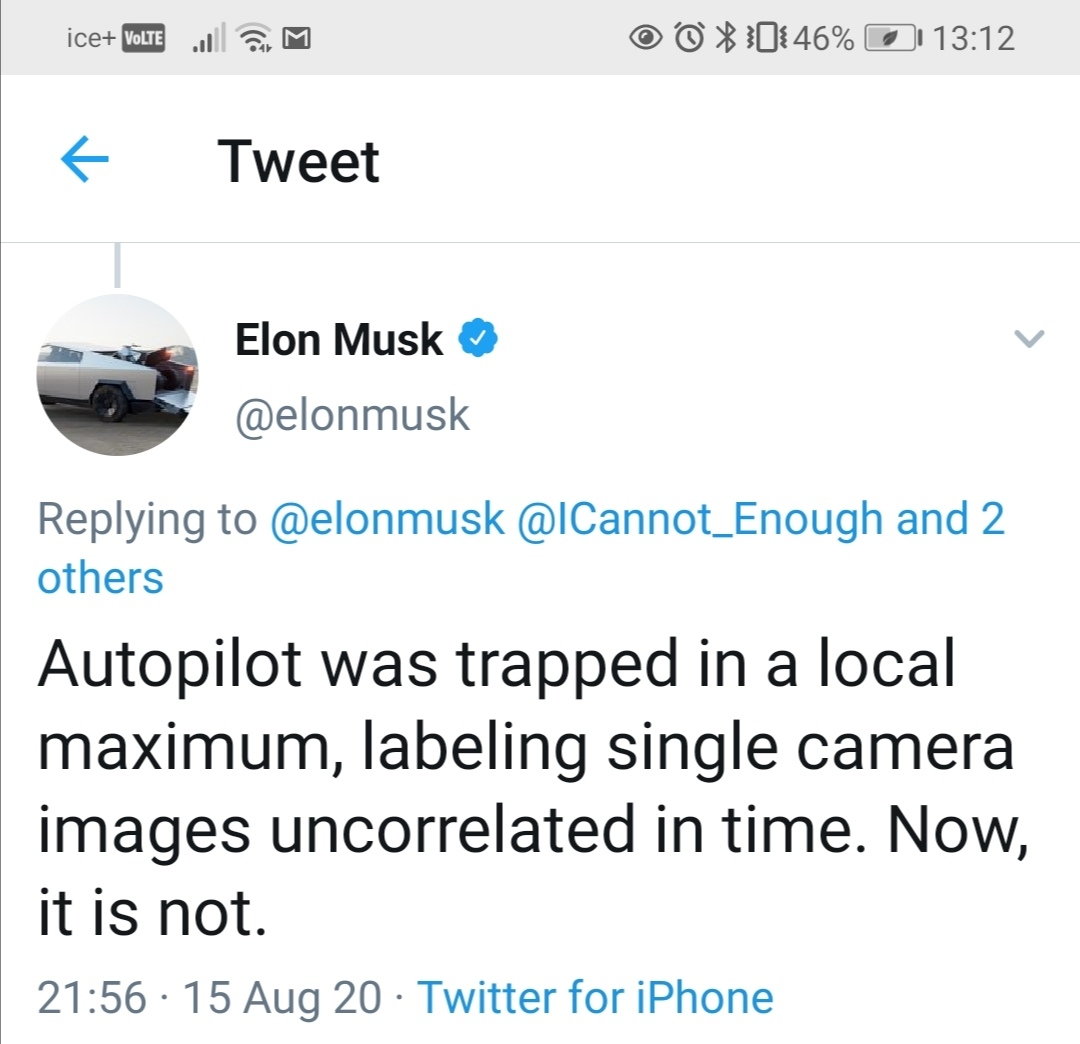Click the Twitter for iPhone source link
The height and width of the screenshot is (1044, 1080).
595,997
